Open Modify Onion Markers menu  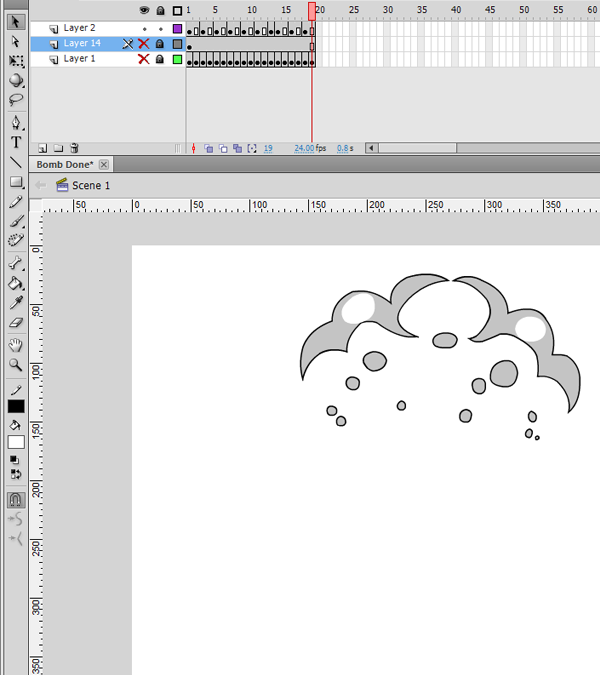[x=252, y=149]
